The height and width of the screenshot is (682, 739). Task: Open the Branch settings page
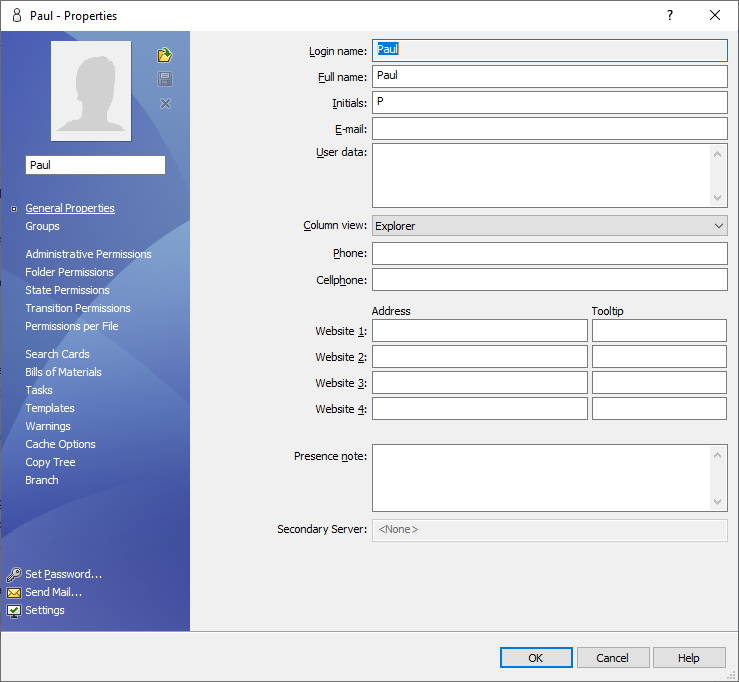point(42,480)
